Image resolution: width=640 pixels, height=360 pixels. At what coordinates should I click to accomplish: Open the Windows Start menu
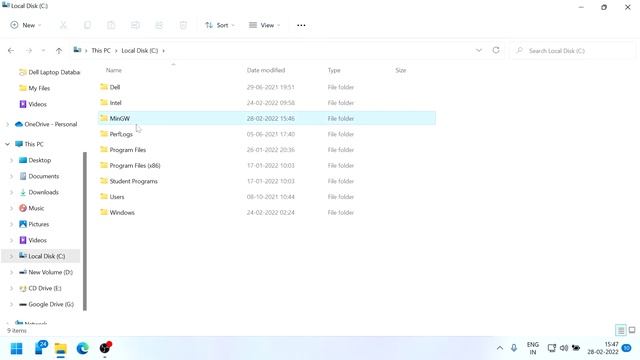click(x=16, y=349)
